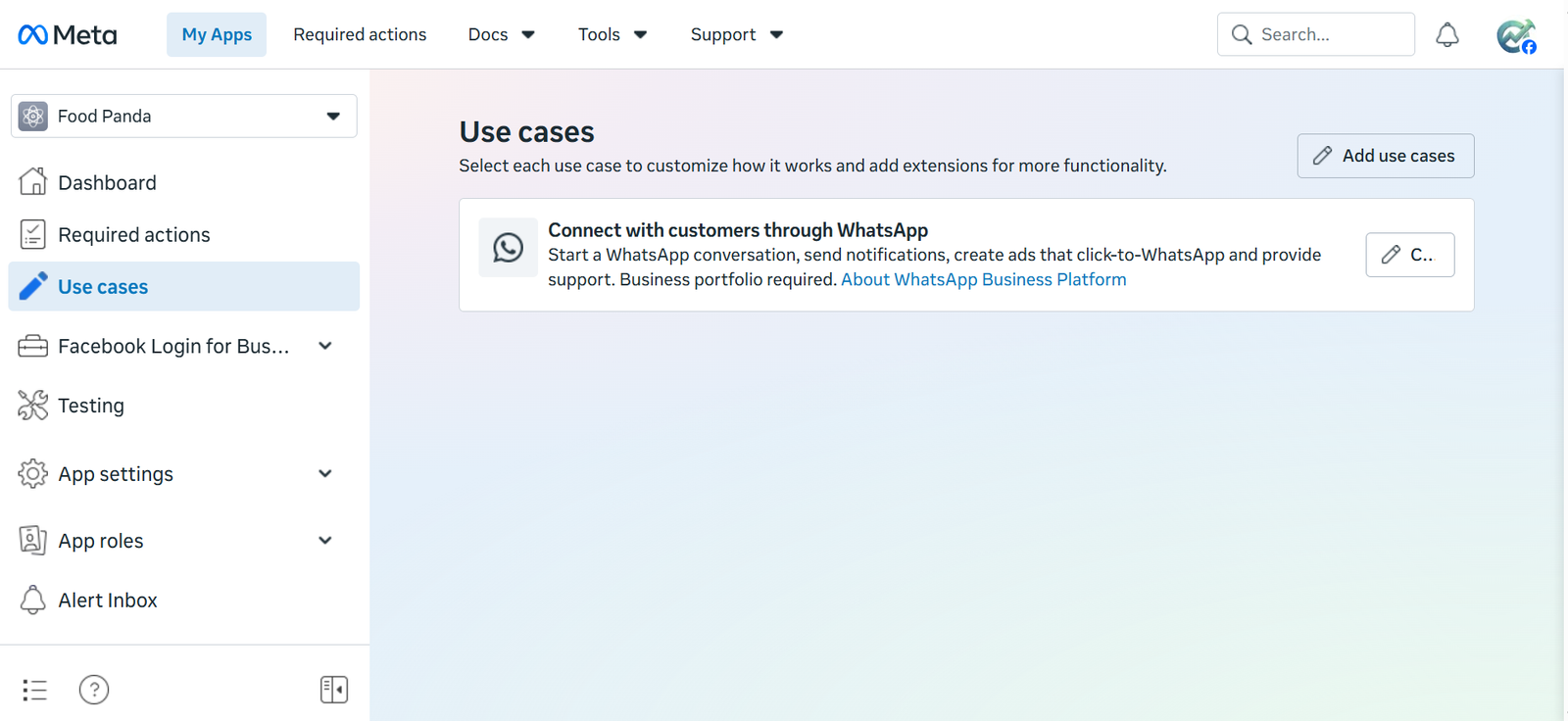This screenshot has width=1568, height=721.
Task: Click the App roles badge icon
Action: coord(32,540)
